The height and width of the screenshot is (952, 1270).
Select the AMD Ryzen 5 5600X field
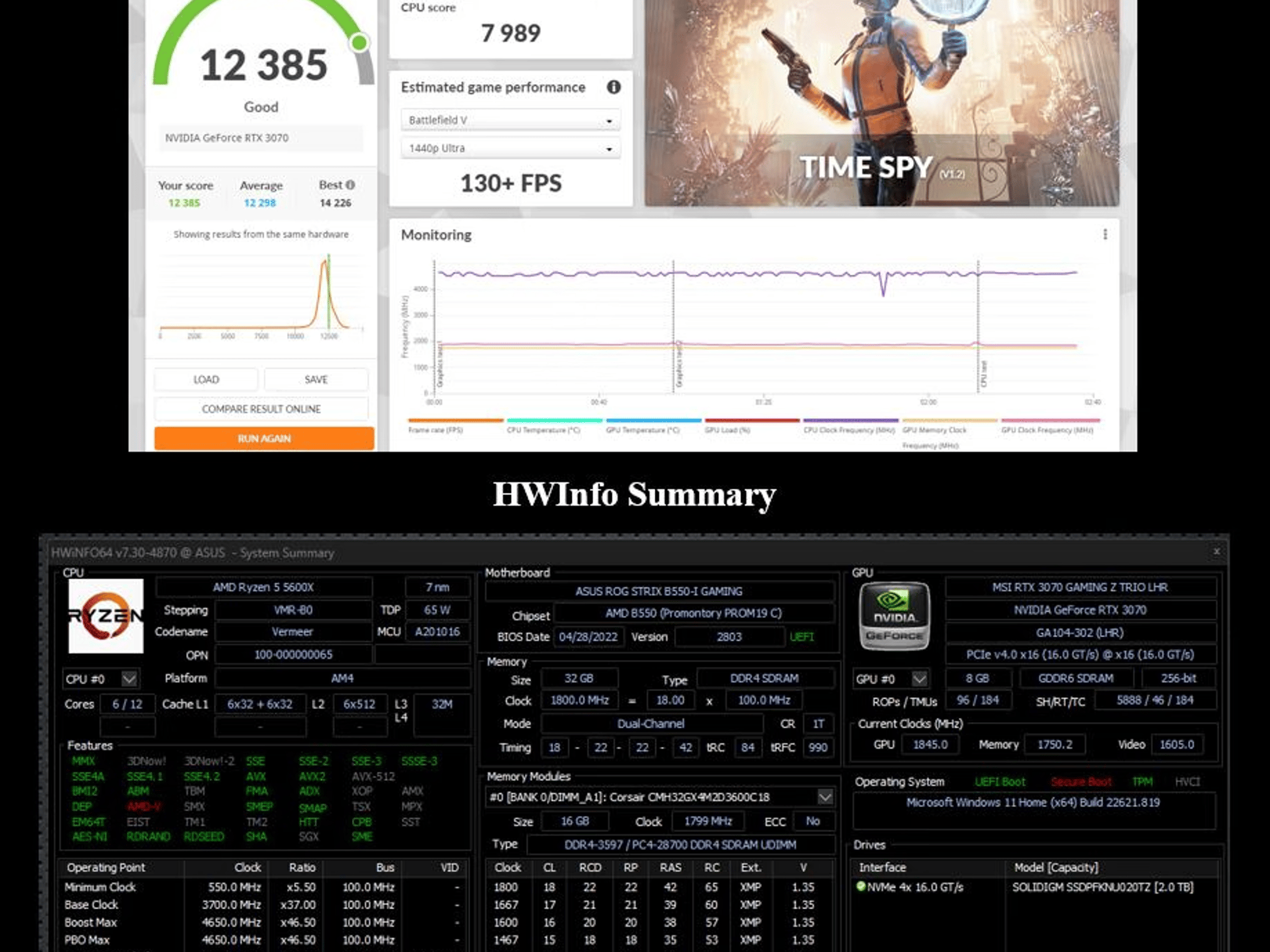pyautogui.click(x=264, y=587)
